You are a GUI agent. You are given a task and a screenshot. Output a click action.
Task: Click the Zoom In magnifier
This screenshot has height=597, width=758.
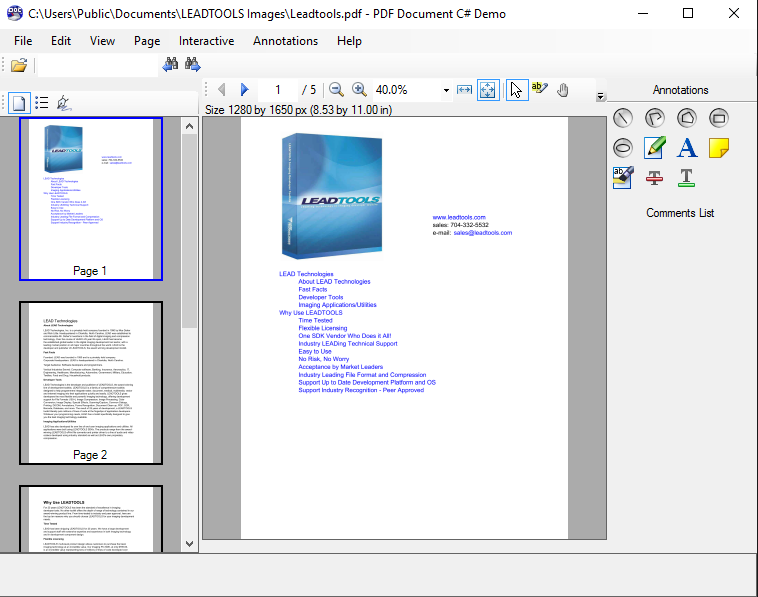pos(359,89)
